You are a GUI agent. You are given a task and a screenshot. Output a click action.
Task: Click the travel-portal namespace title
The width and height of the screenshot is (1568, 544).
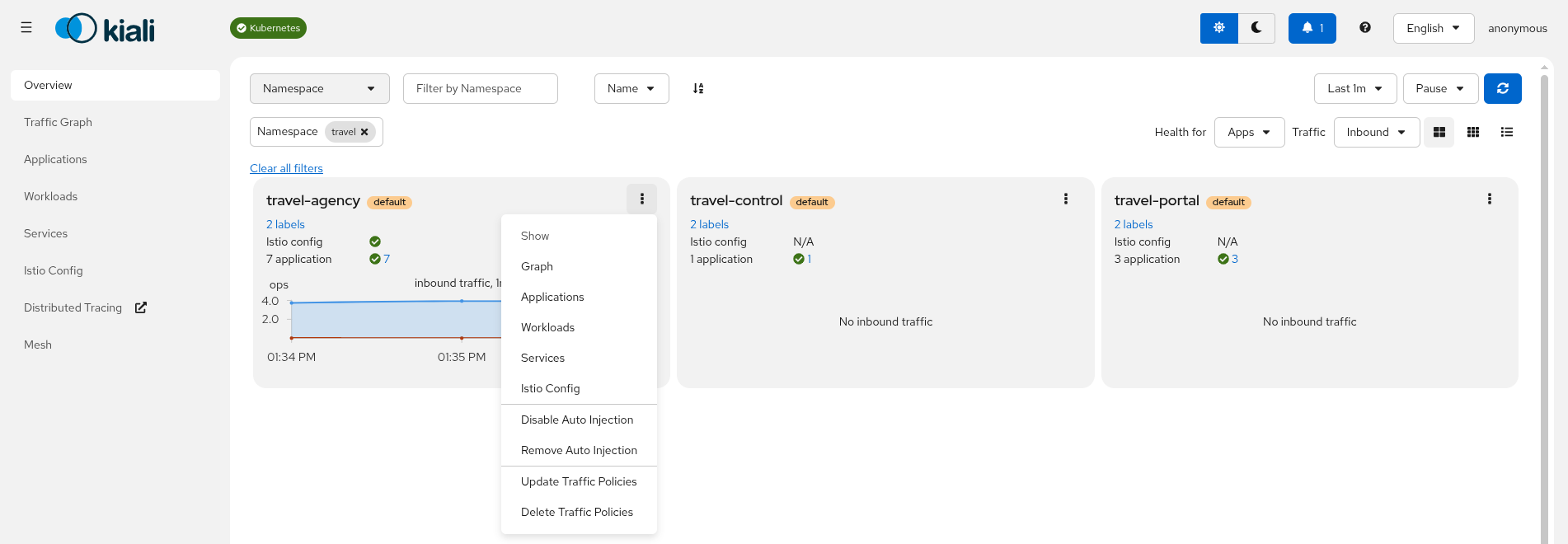click(x=1157, y=200)
